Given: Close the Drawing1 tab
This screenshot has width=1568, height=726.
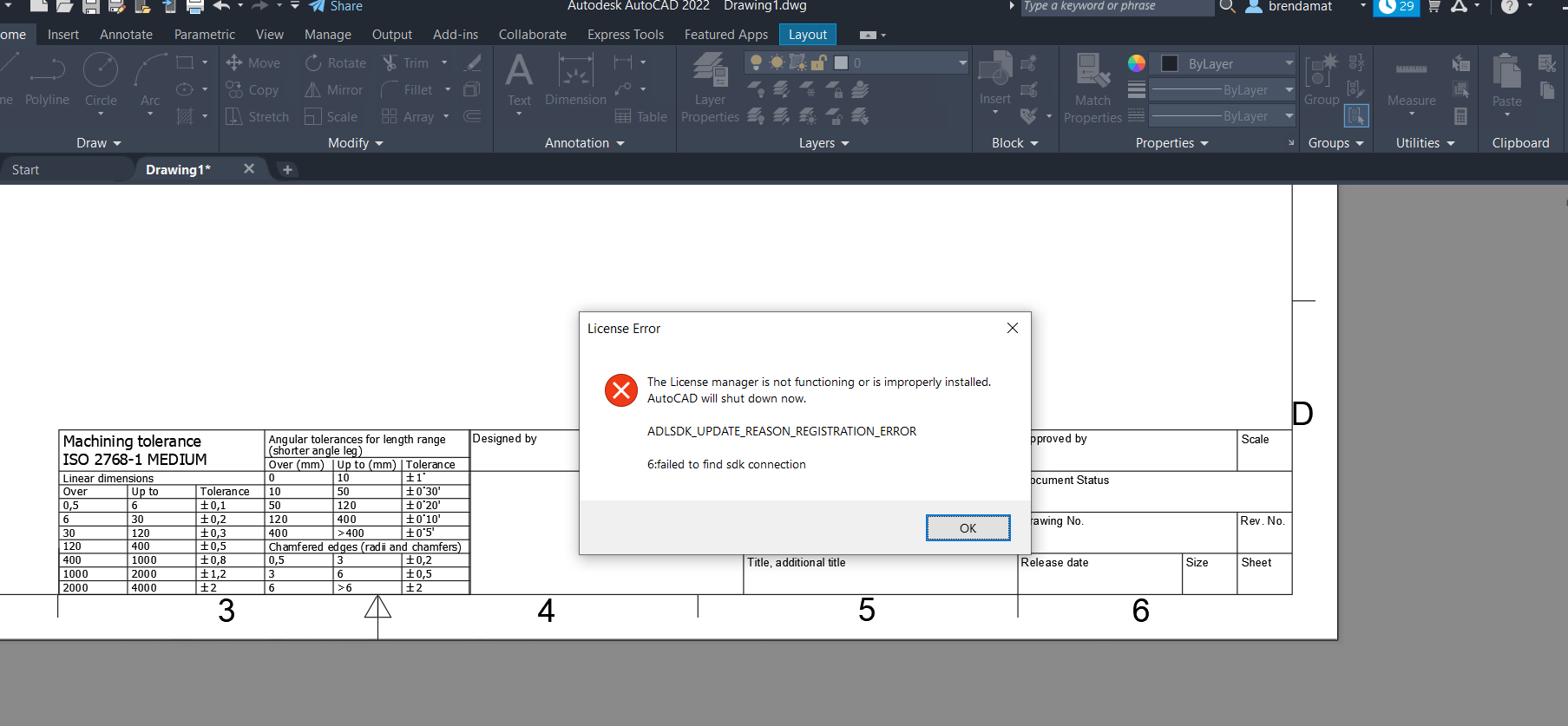Looking at the screenshot, I should pos(249,169).
